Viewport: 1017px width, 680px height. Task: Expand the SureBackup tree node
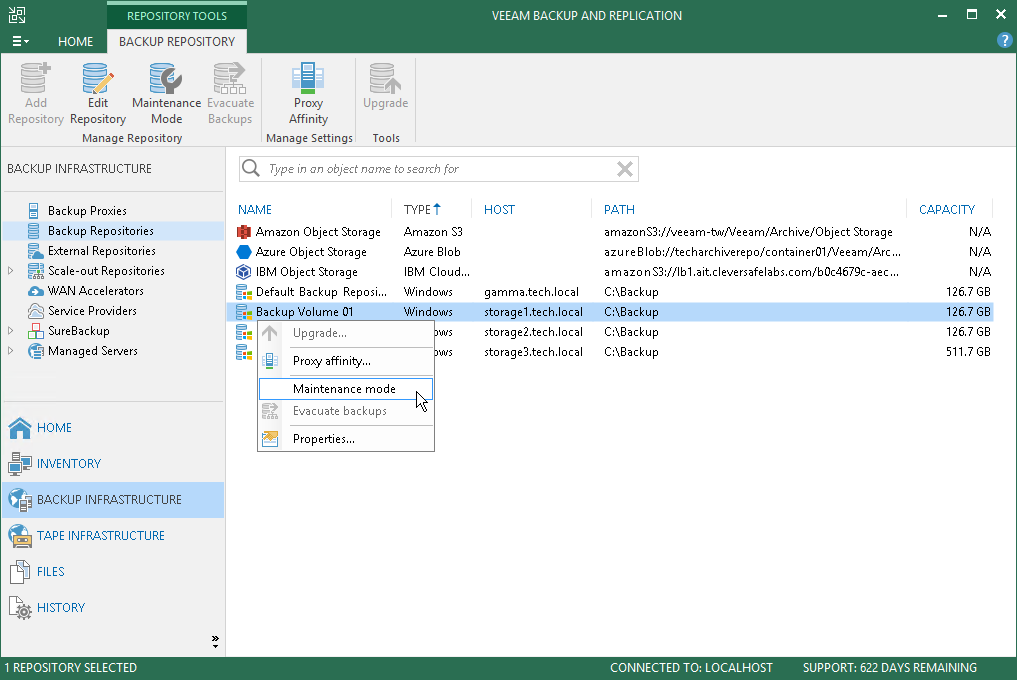point(11,331)
